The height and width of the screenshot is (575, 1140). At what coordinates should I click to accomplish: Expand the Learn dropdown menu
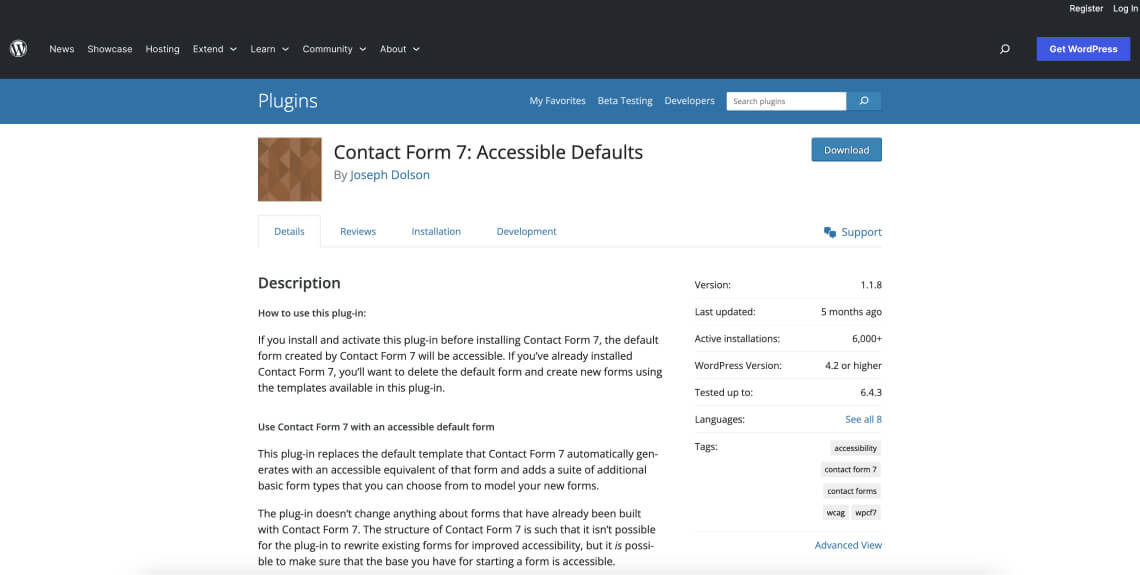[x=269, y=49]
